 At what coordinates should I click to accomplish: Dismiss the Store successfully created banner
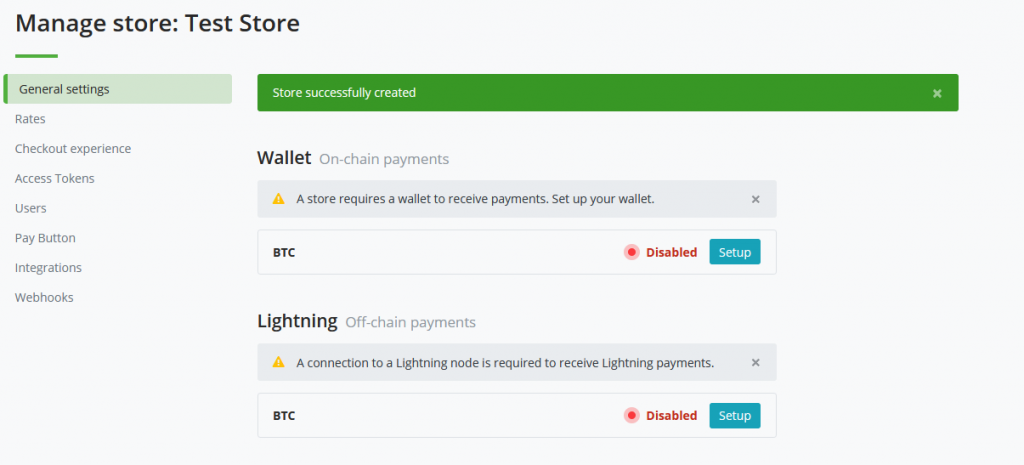tap(937, 93)
